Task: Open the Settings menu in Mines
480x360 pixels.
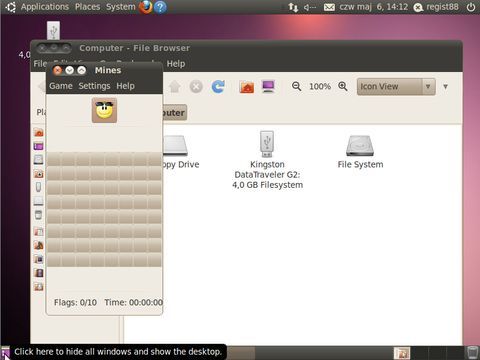Action: [94, 86]
